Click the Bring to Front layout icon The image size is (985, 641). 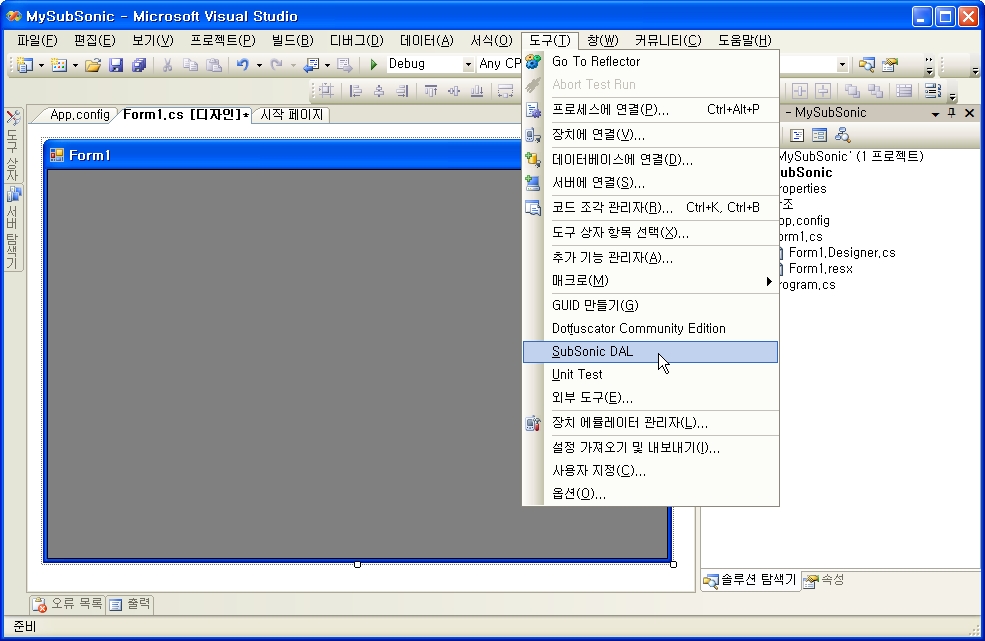click(852, 91)
